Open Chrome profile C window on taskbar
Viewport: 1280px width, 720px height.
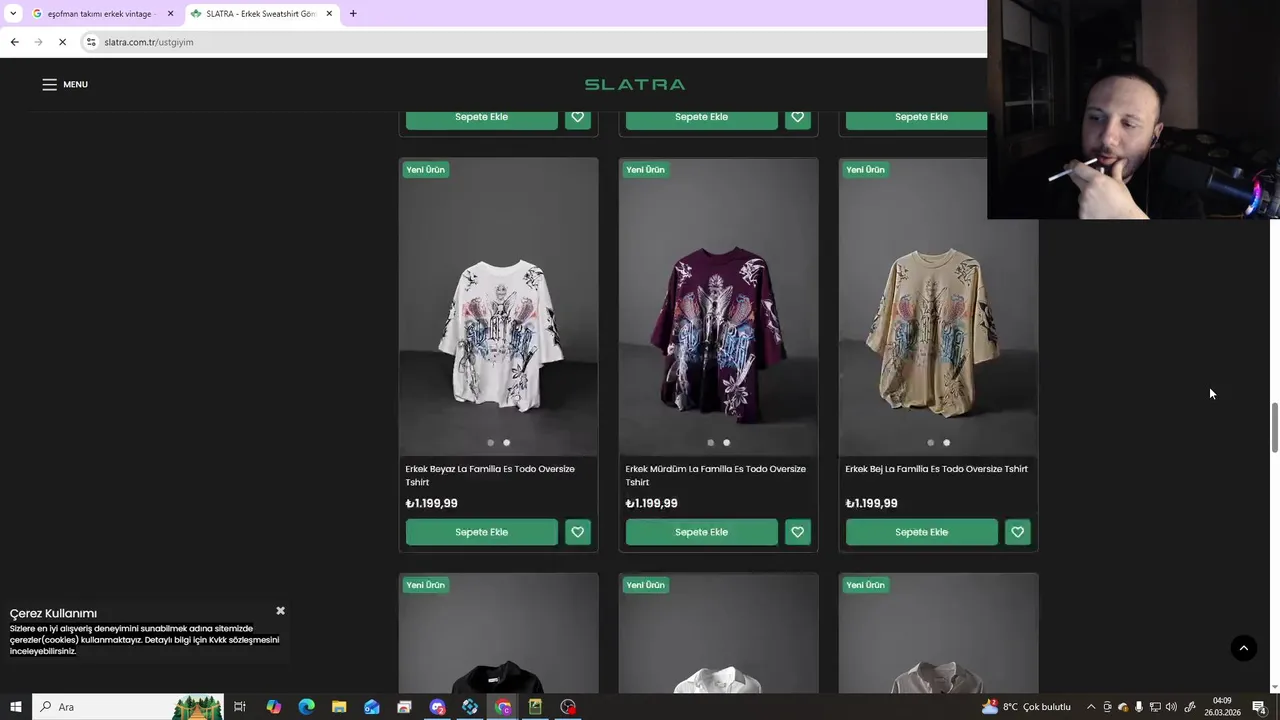point(503,707)
